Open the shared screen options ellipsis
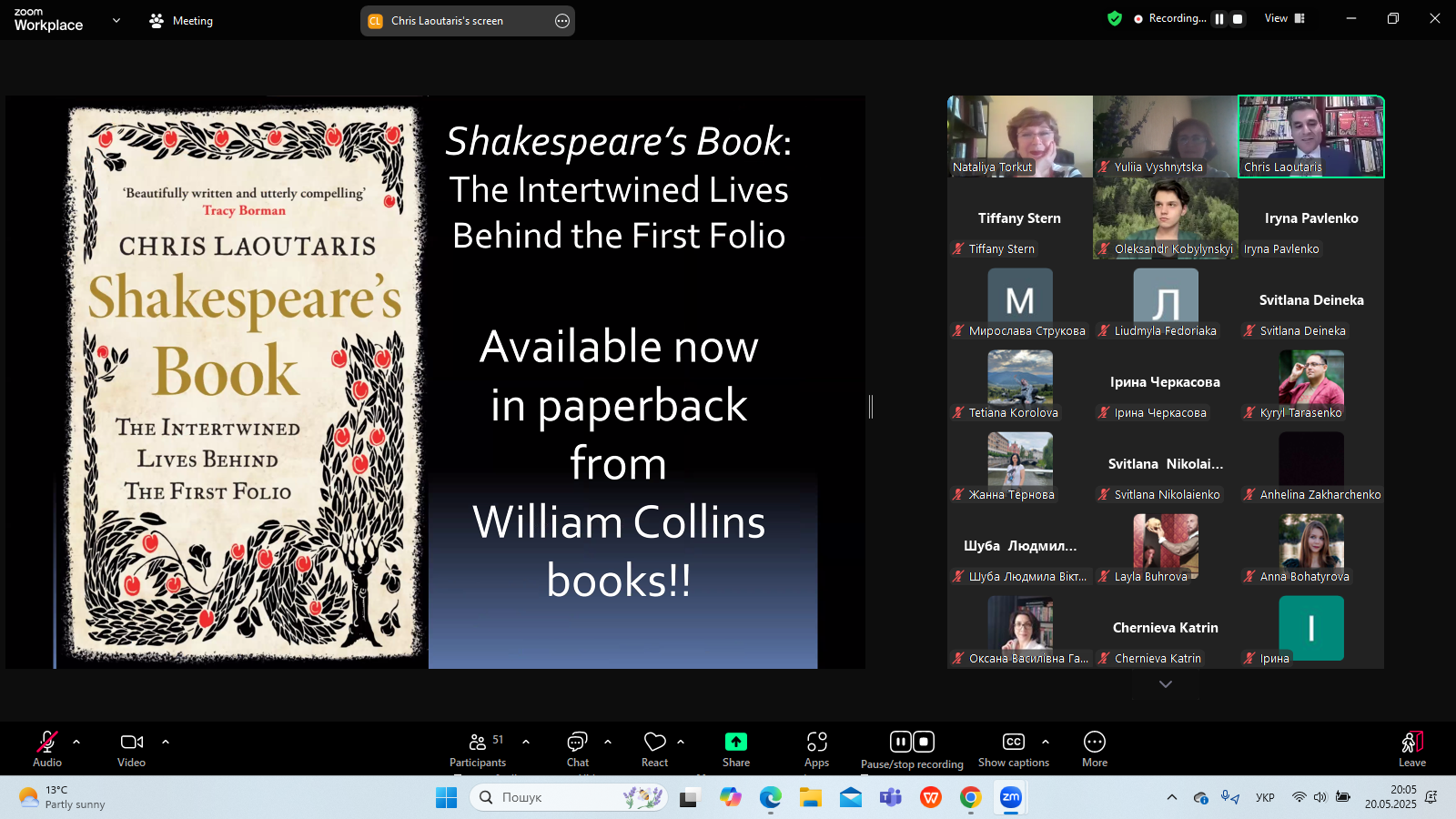The image size is (1456, 819). [562, 21]
